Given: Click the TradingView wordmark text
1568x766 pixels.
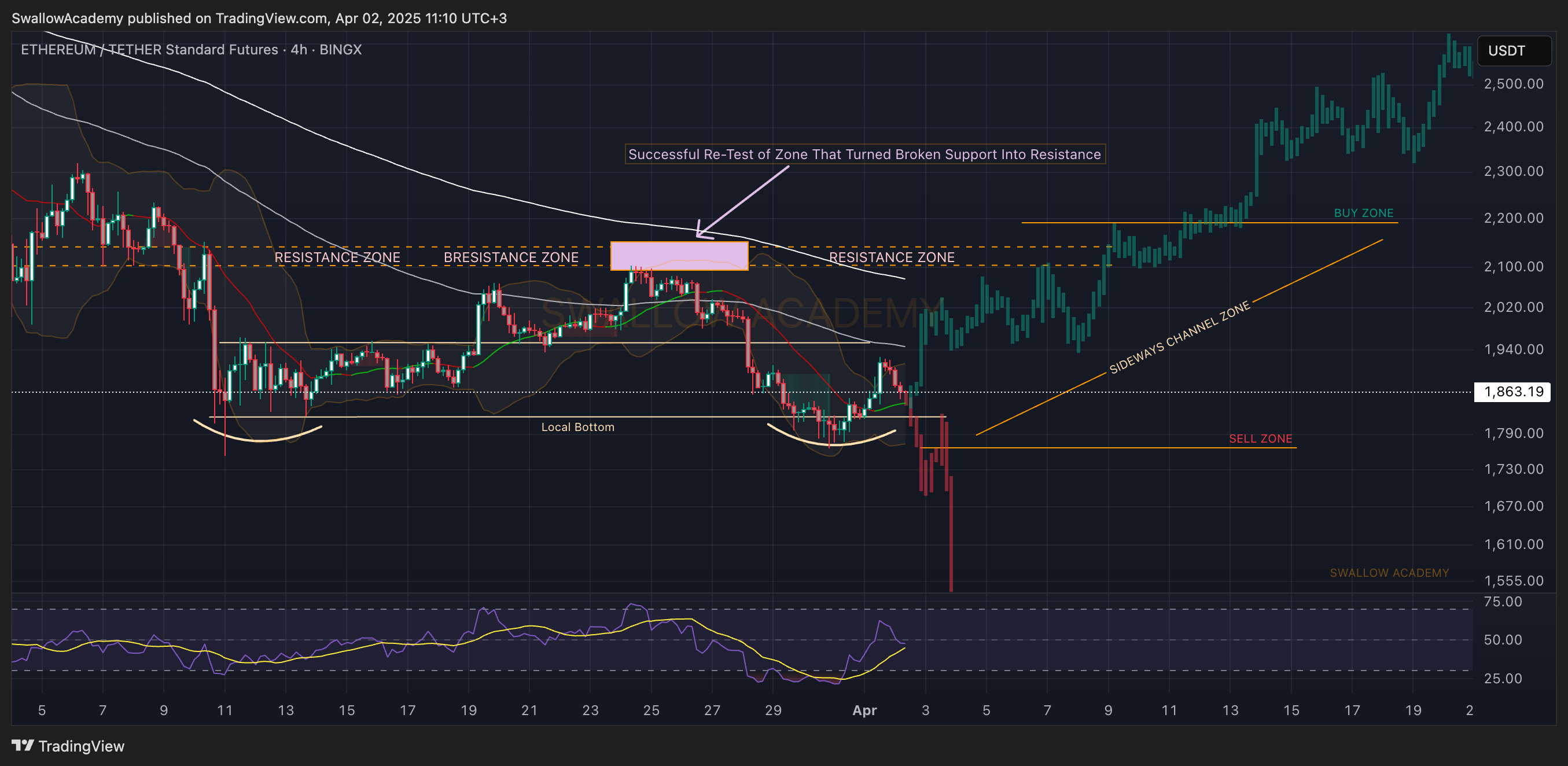Looking at the screenshot, I should [x=82, y=746].
